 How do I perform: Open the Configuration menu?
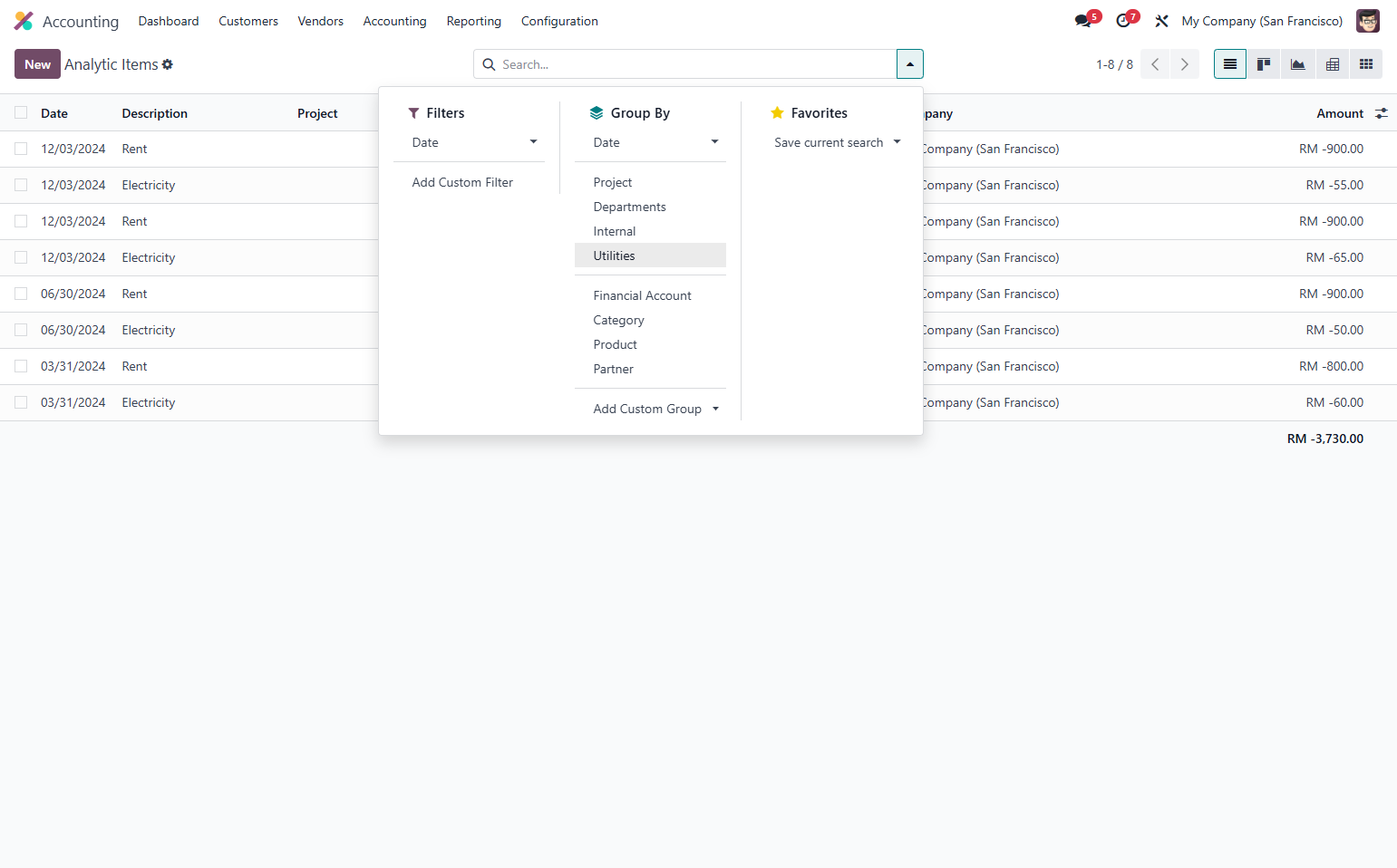(559, 21)
